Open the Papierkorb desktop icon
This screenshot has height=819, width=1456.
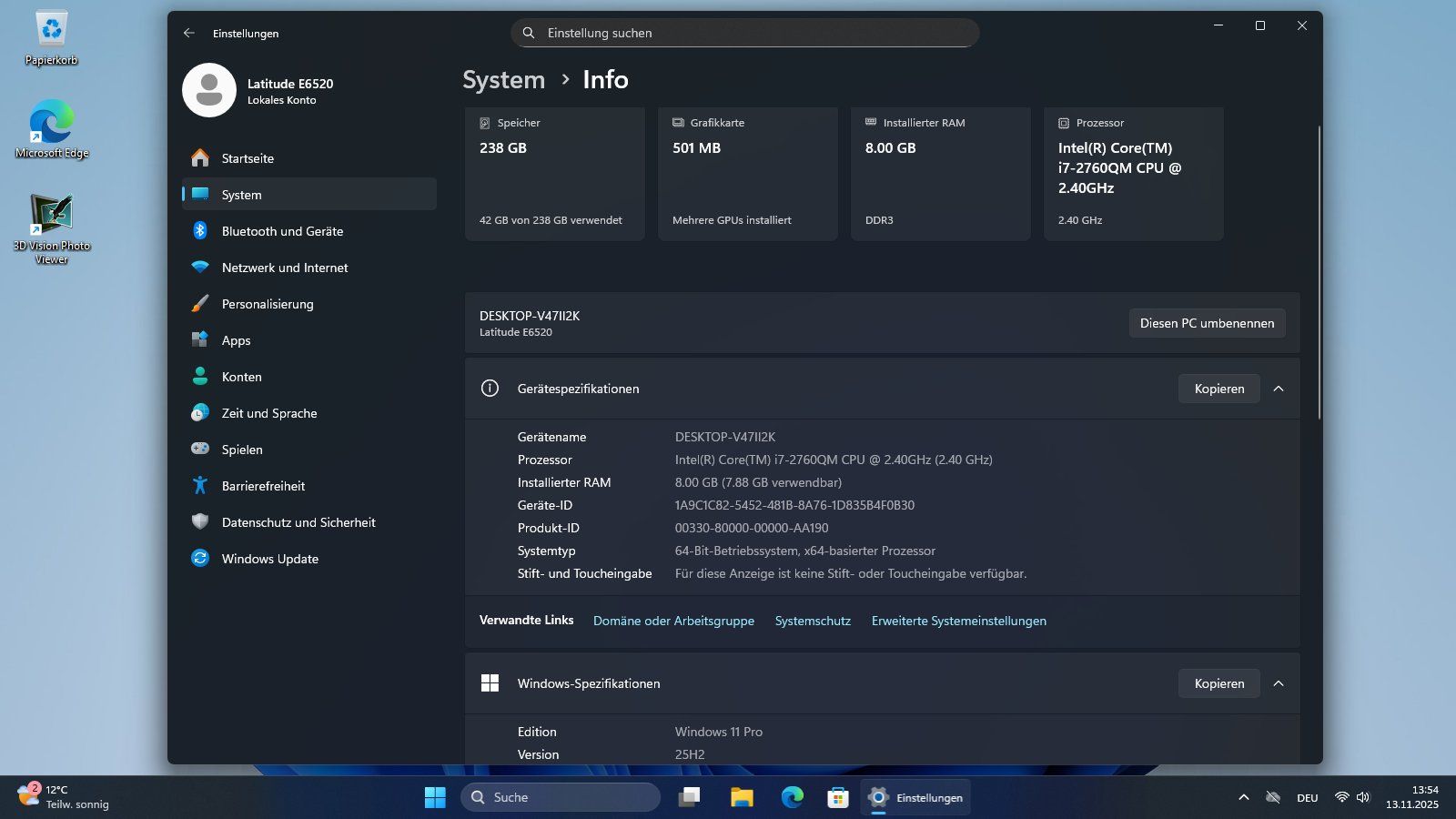click(x=52, y=38)
